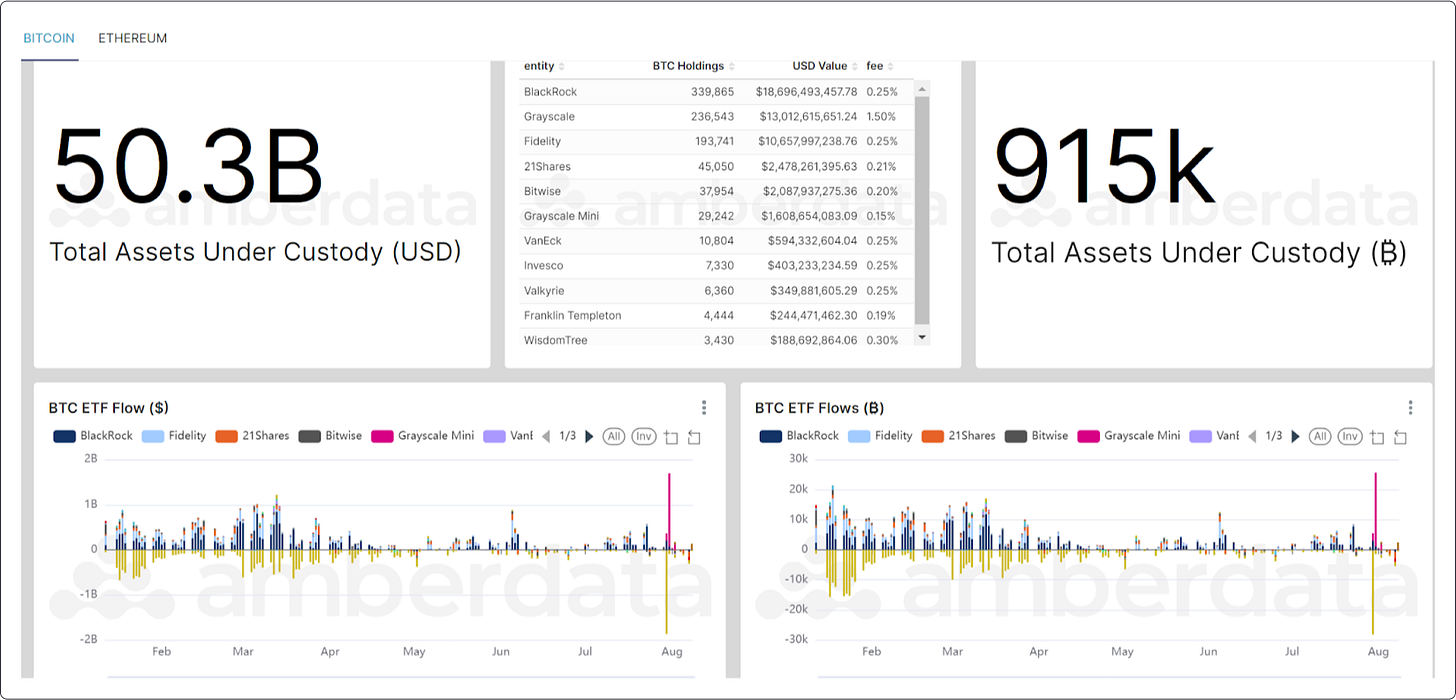Click the BTC Holdings column header
This screenshot has height=700, width=1456.
pyautogui.click(x=688, y=66)
